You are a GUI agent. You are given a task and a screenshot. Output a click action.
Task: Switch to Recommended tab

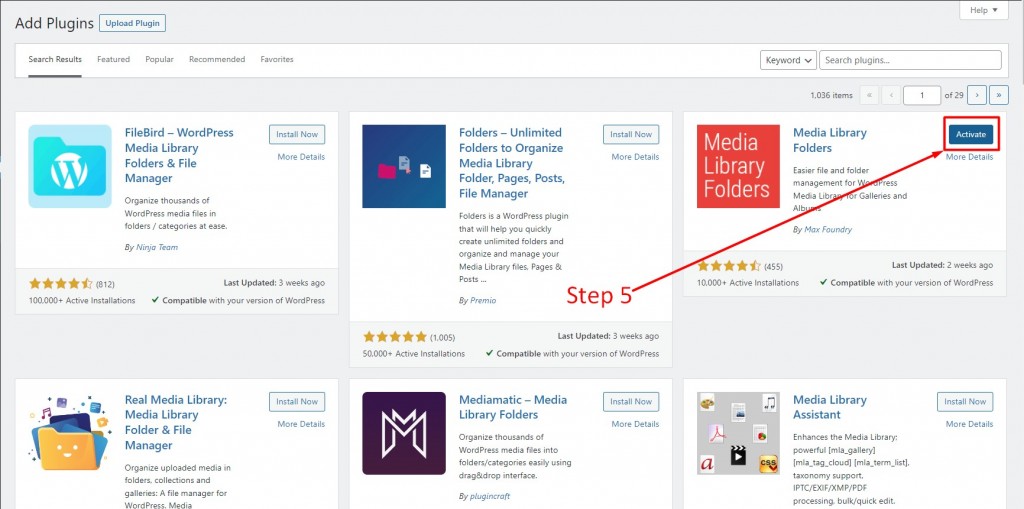[217, 59]
